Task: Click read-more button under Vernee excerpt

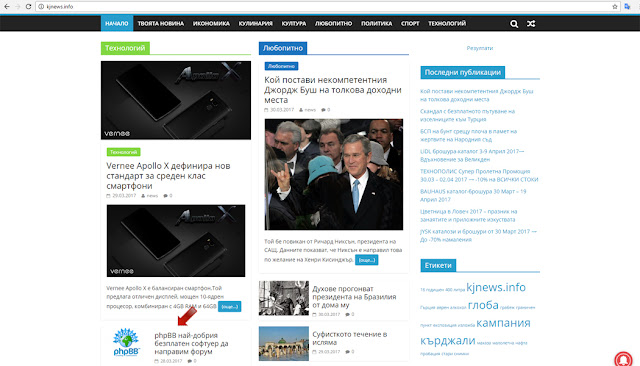Action: pos(229,306)
